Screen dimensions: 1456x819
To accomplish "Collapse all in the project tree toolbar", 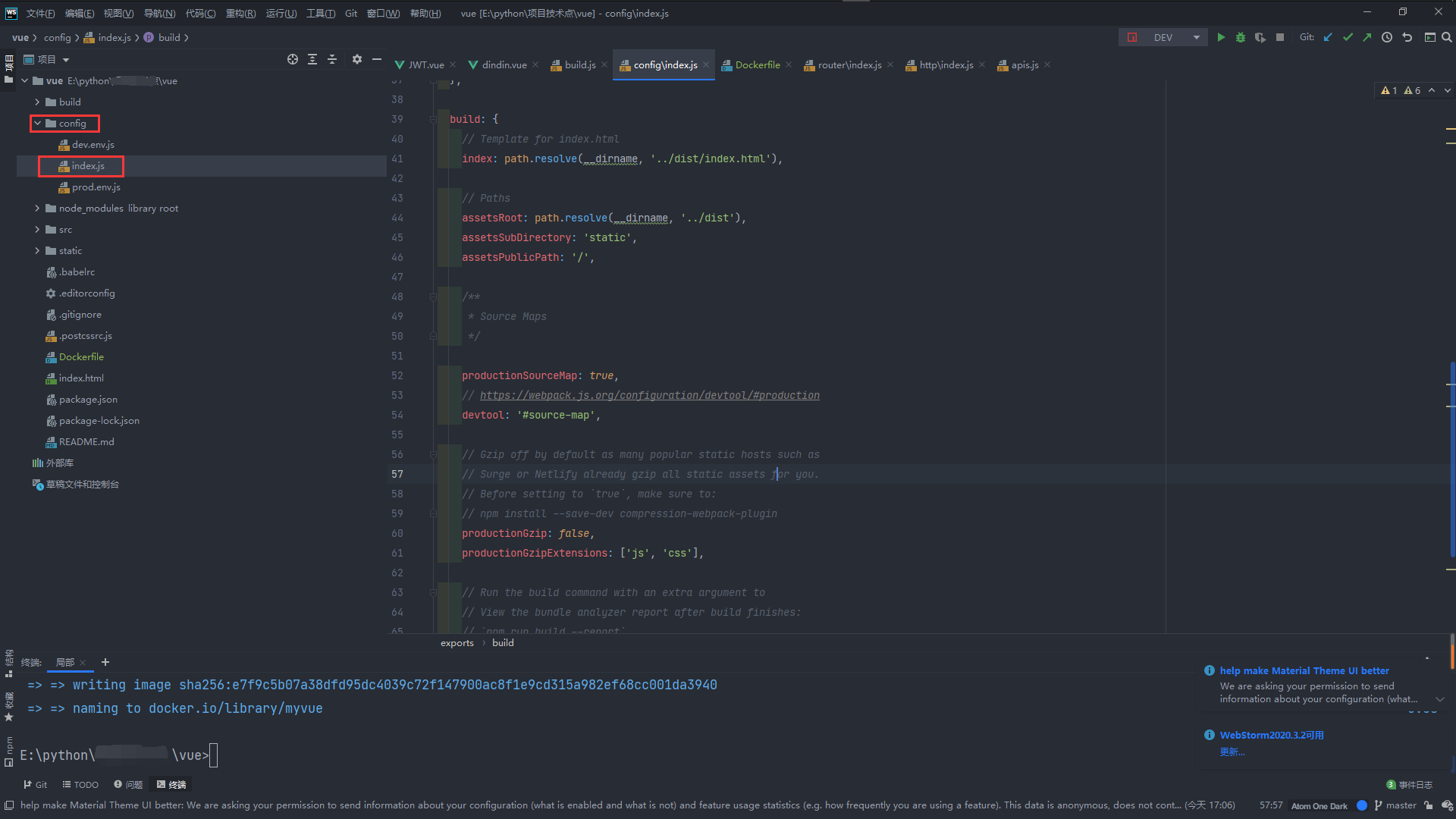I will point(332,59).
